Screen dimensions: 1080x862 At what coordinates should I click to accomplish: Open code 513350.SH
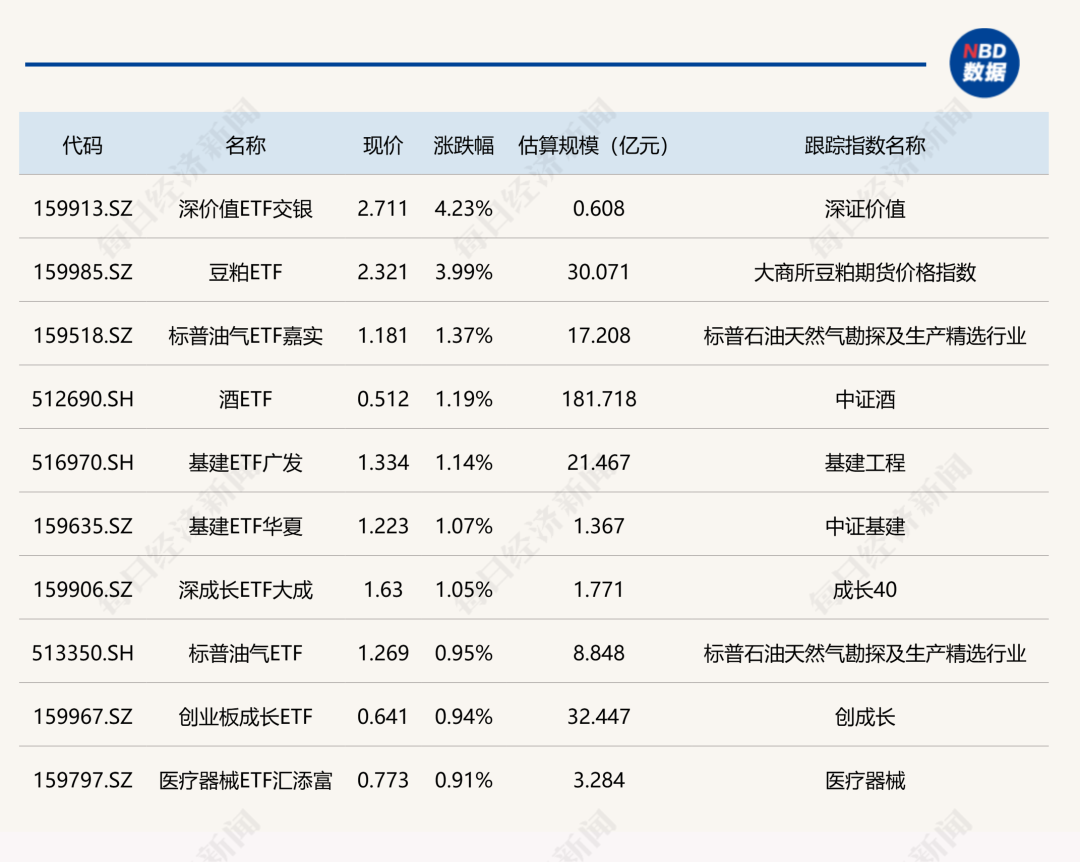[x=82, y=653]
